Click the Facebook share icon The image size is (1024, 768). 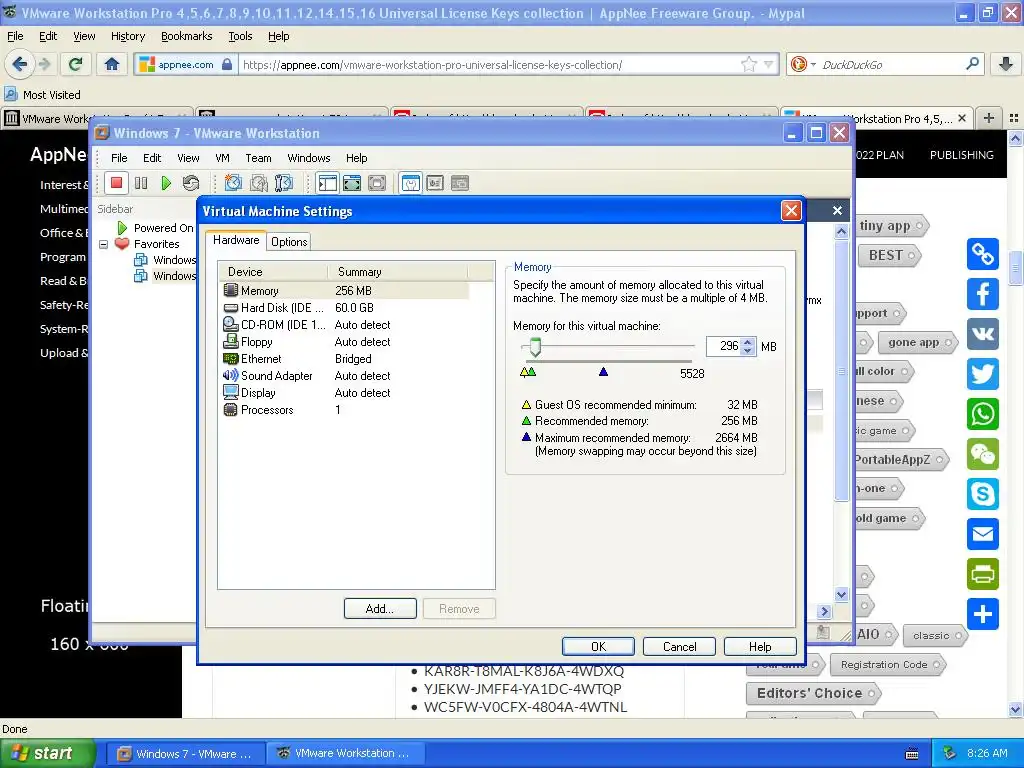(983, 295)
